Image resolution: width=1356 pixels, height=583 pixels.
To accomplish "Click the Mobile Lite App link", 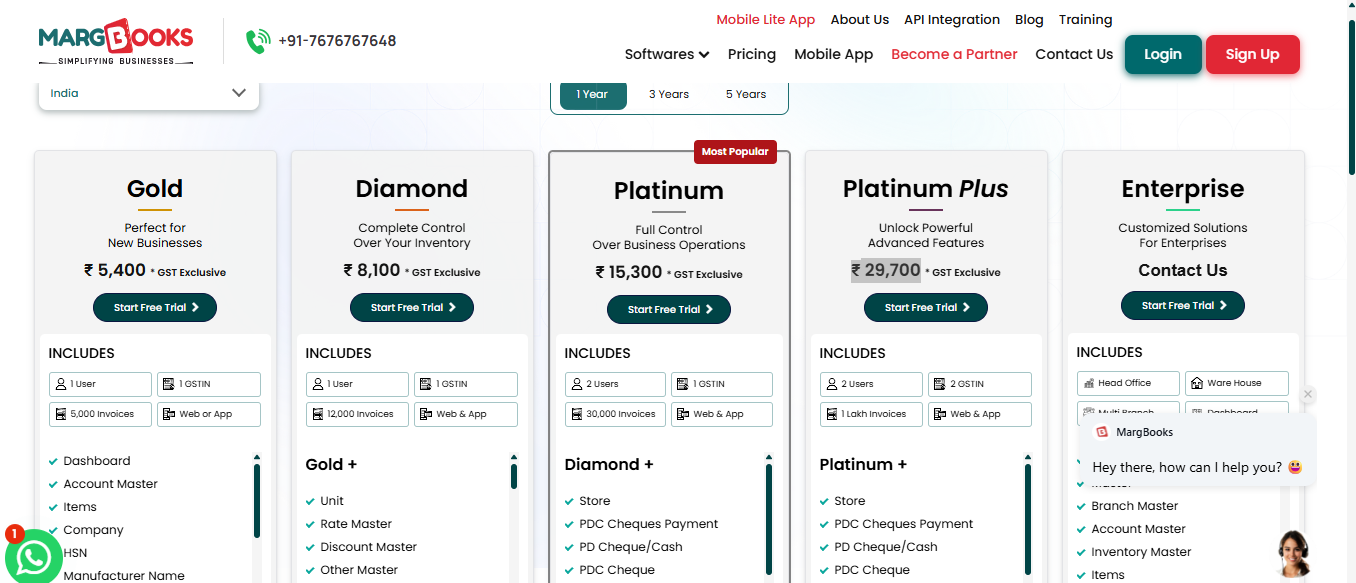I will 766,19.
